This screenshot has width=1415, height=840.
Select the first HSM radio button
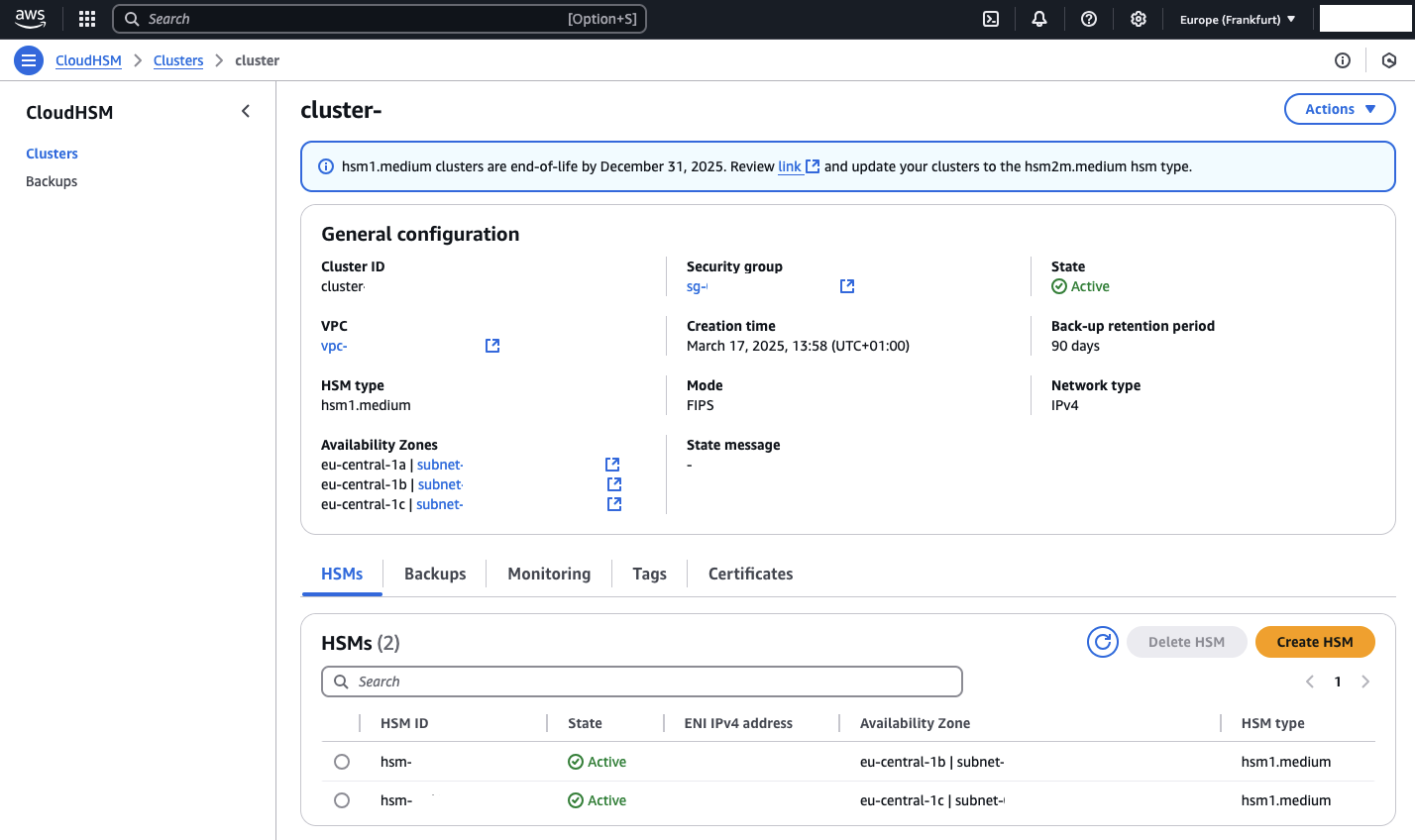(342, 762)
